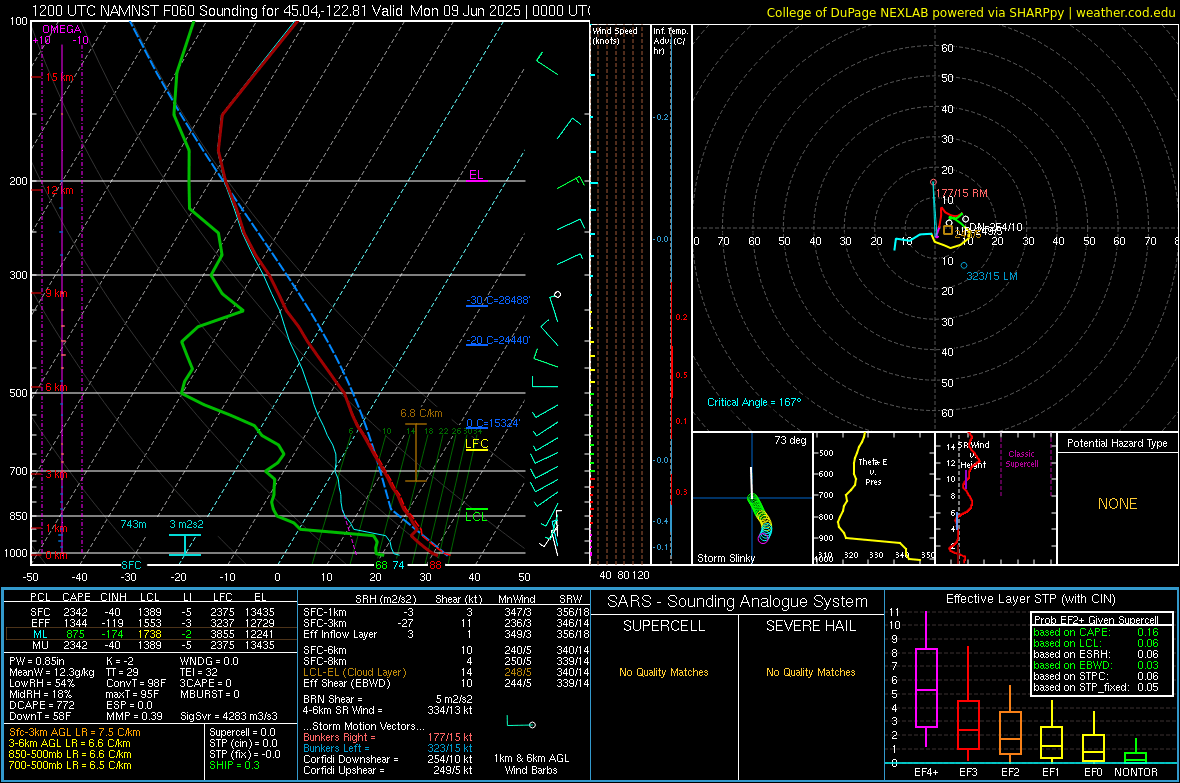The width and height of the screenshot is (1180, 783).
Task: Click the 'Prob EF2+ Given Supercell' legend heading
Action: coord(1096,620)
